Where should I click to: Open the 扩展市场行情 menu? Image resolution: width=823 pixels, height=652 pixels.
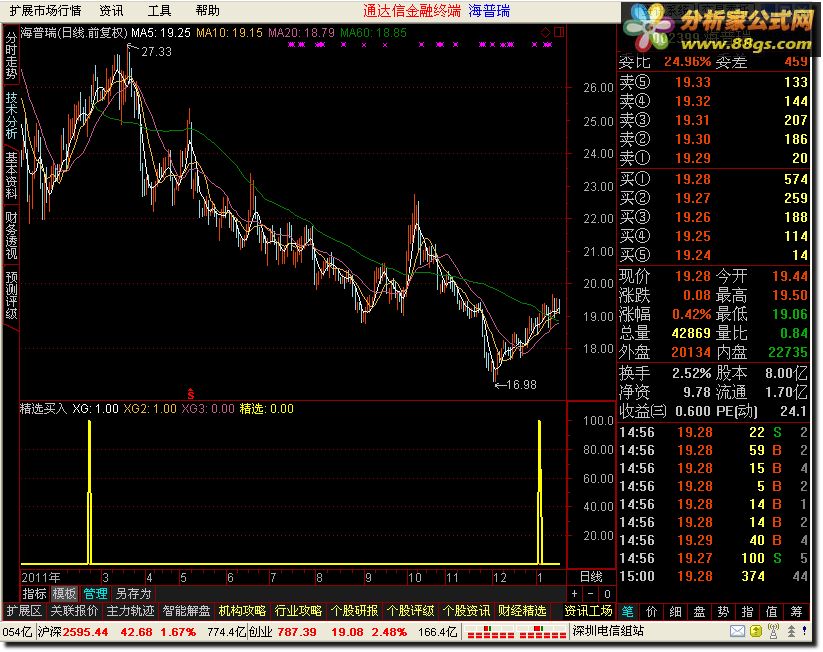pyautogui.click(x=45, y=10)
